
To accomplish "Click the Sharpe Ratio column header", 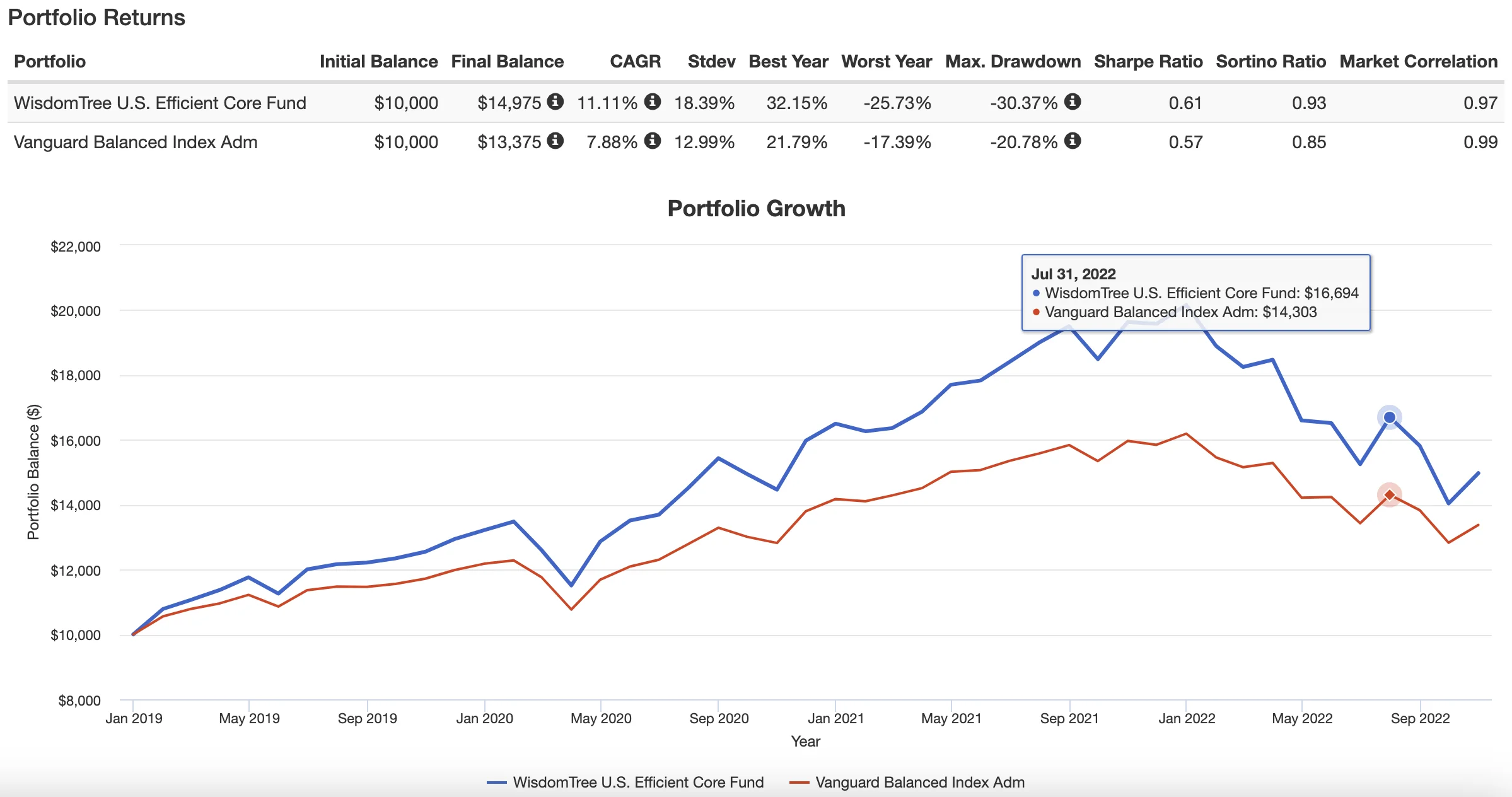I will [1148, 62].
